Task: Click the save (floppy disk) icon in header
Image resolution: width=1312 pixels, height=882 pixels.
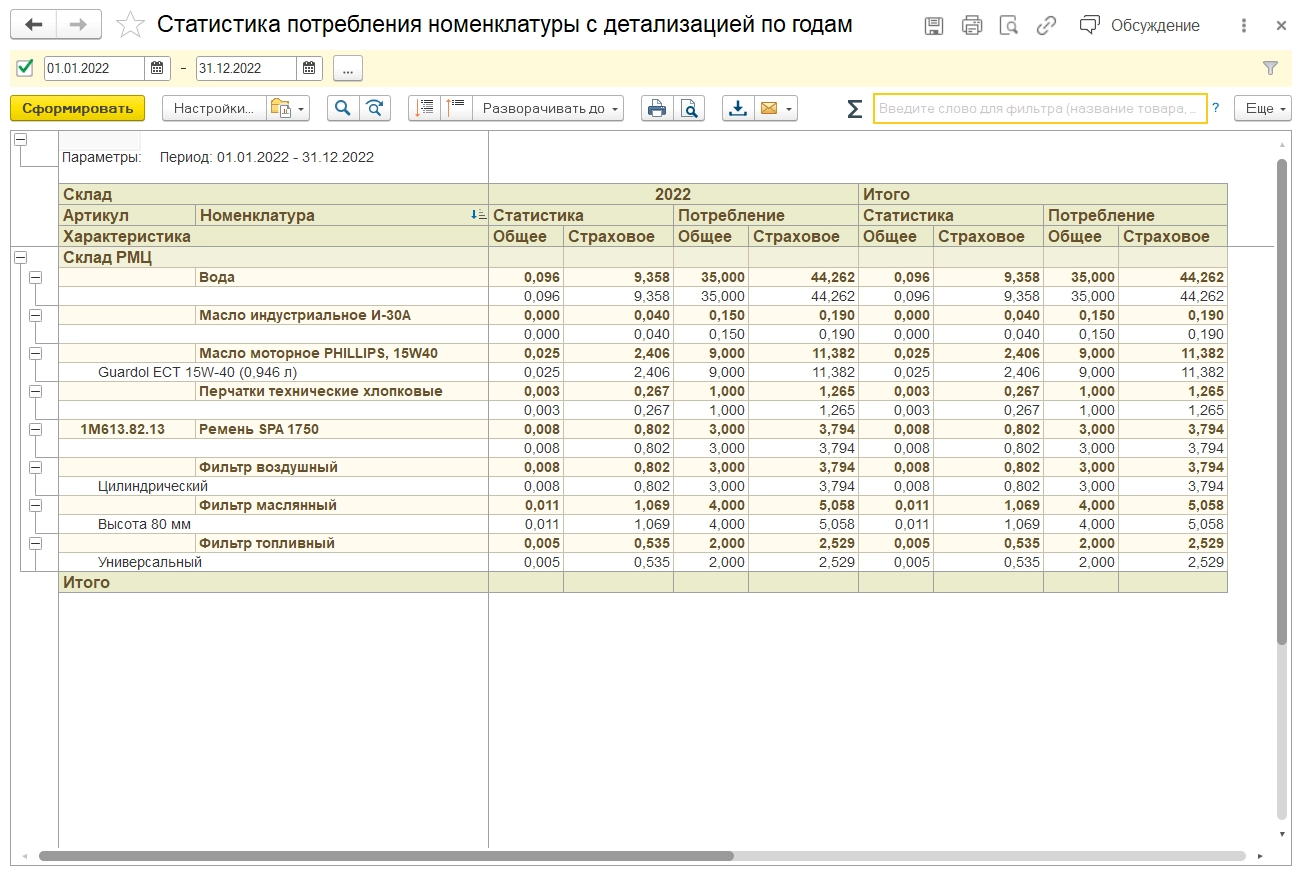Action: click(934, 26)
